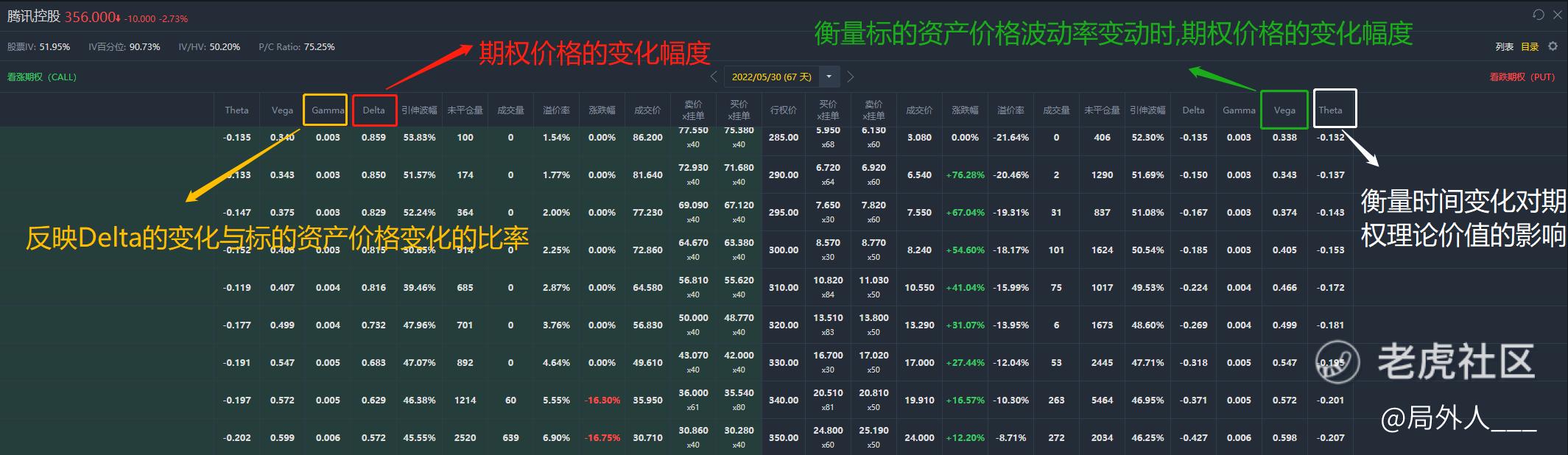Image resolution: width=1568 pixels, height=455 pixels.
Task: Click 腾讯控股 stock name
Action: tap(34, 16)
